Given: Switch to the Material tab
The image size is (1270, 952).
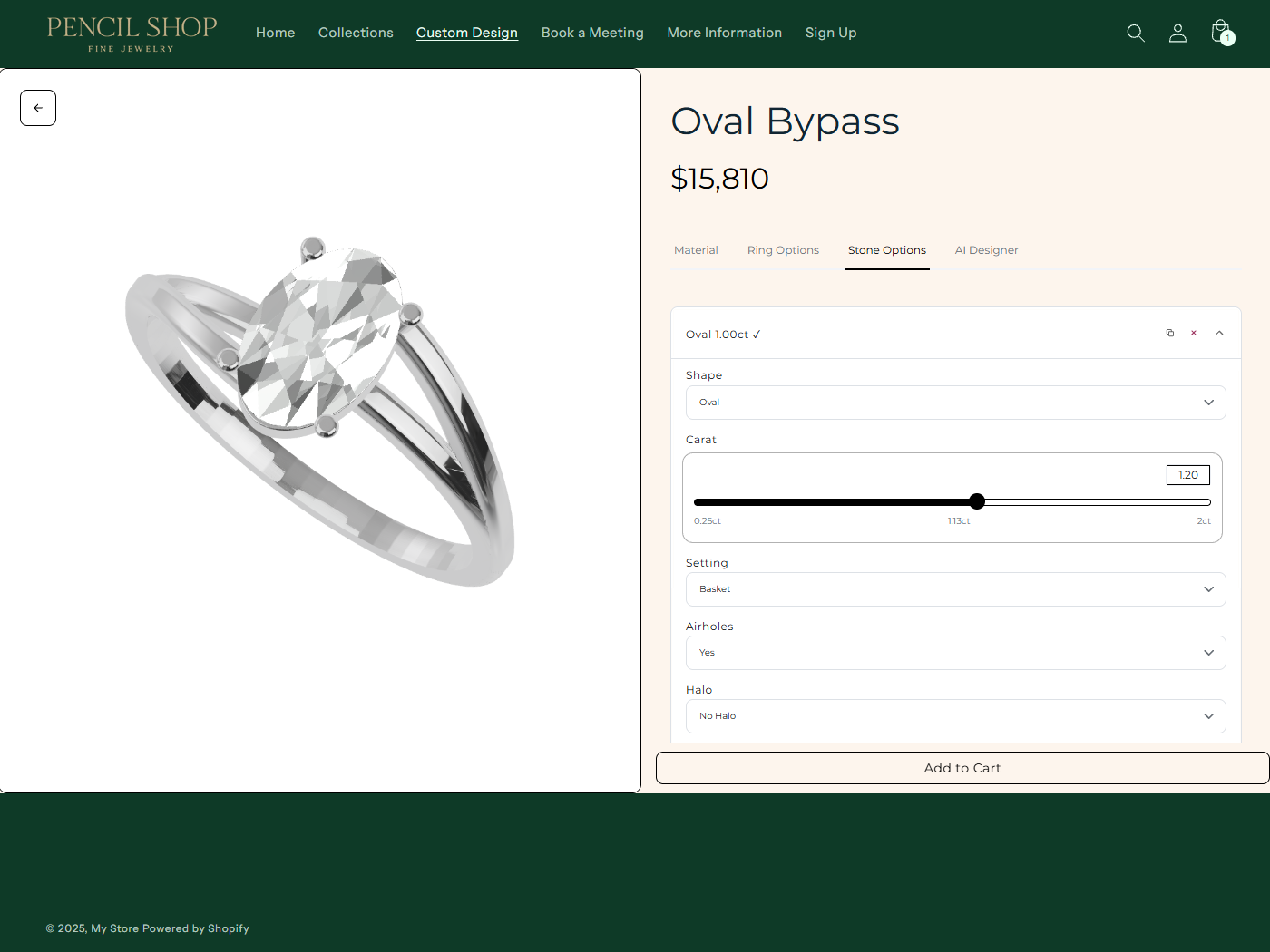Looking at the screenshot, I should [x=696, y=250].
